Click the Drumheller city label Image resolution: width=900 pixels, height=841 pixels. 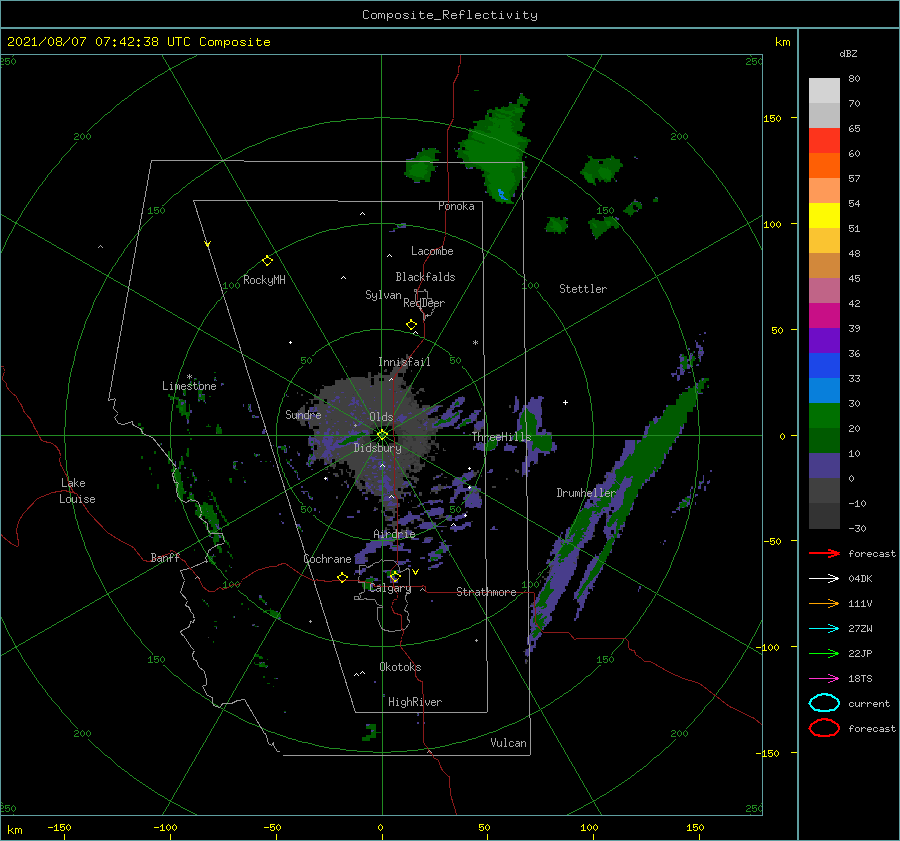point(586,493)
